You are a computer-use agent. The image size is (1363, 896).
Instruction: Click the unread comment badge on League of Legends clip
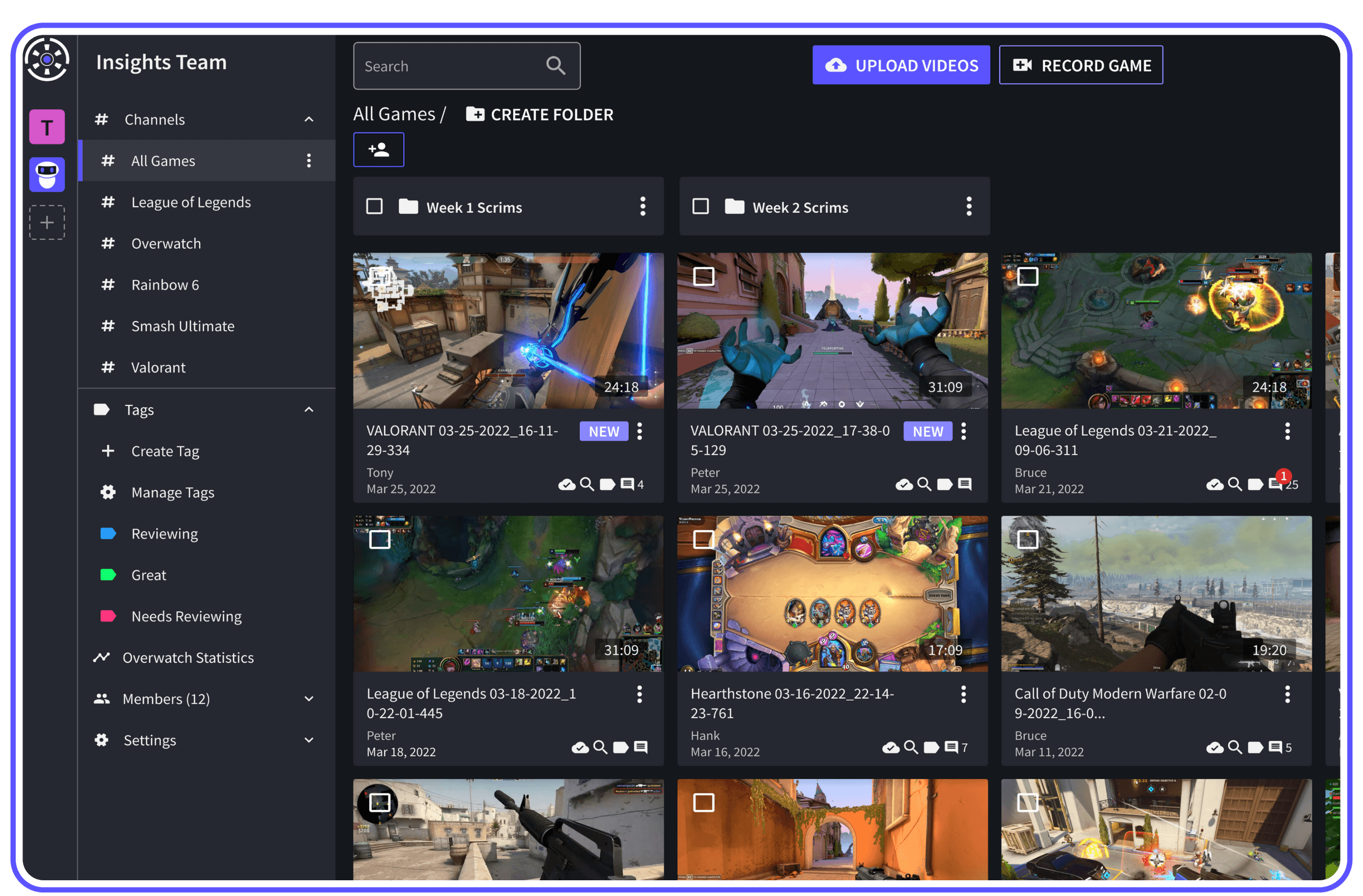[x=1284, y=475]
